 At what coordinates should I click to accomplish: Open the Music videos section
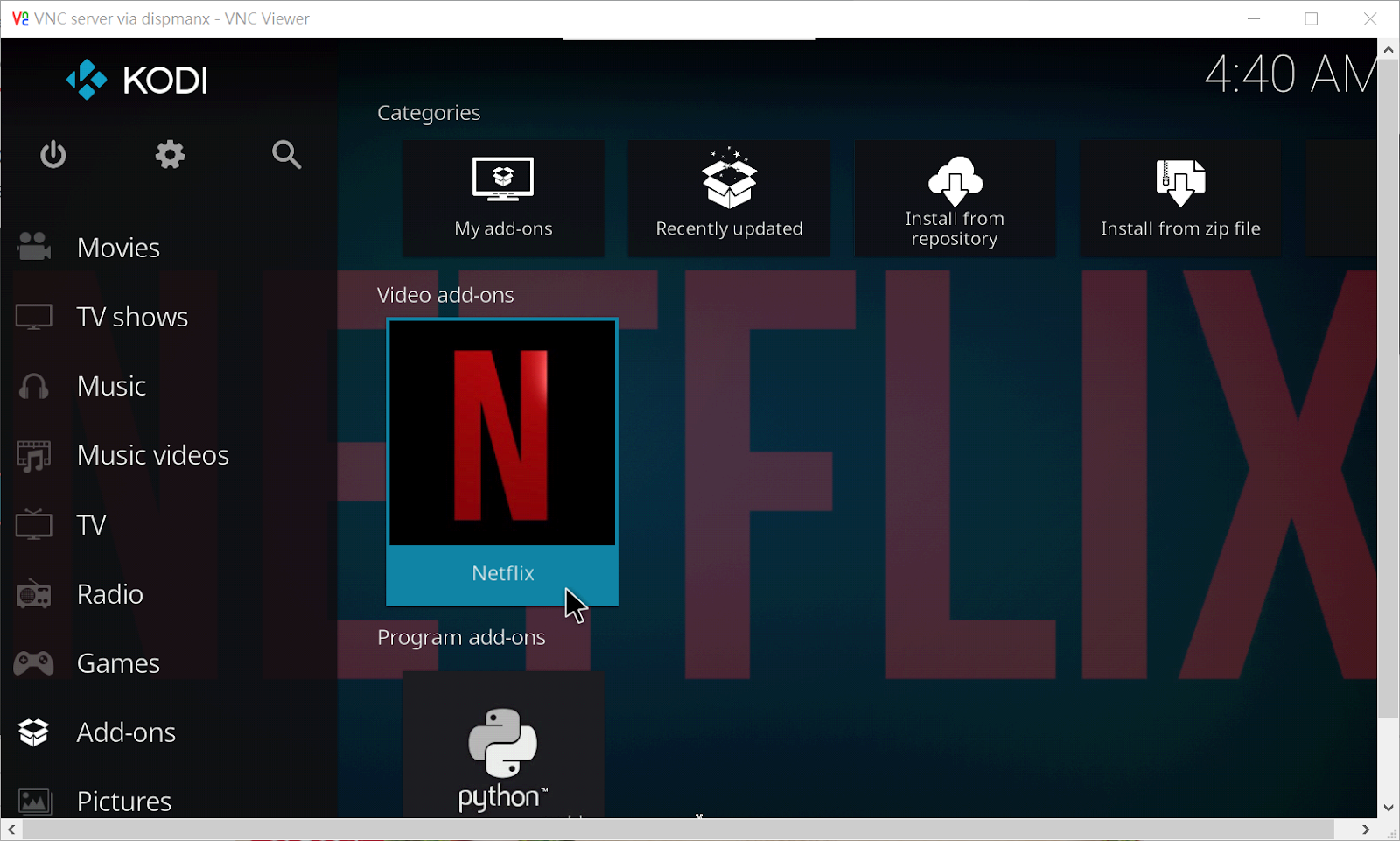(152, 455)
